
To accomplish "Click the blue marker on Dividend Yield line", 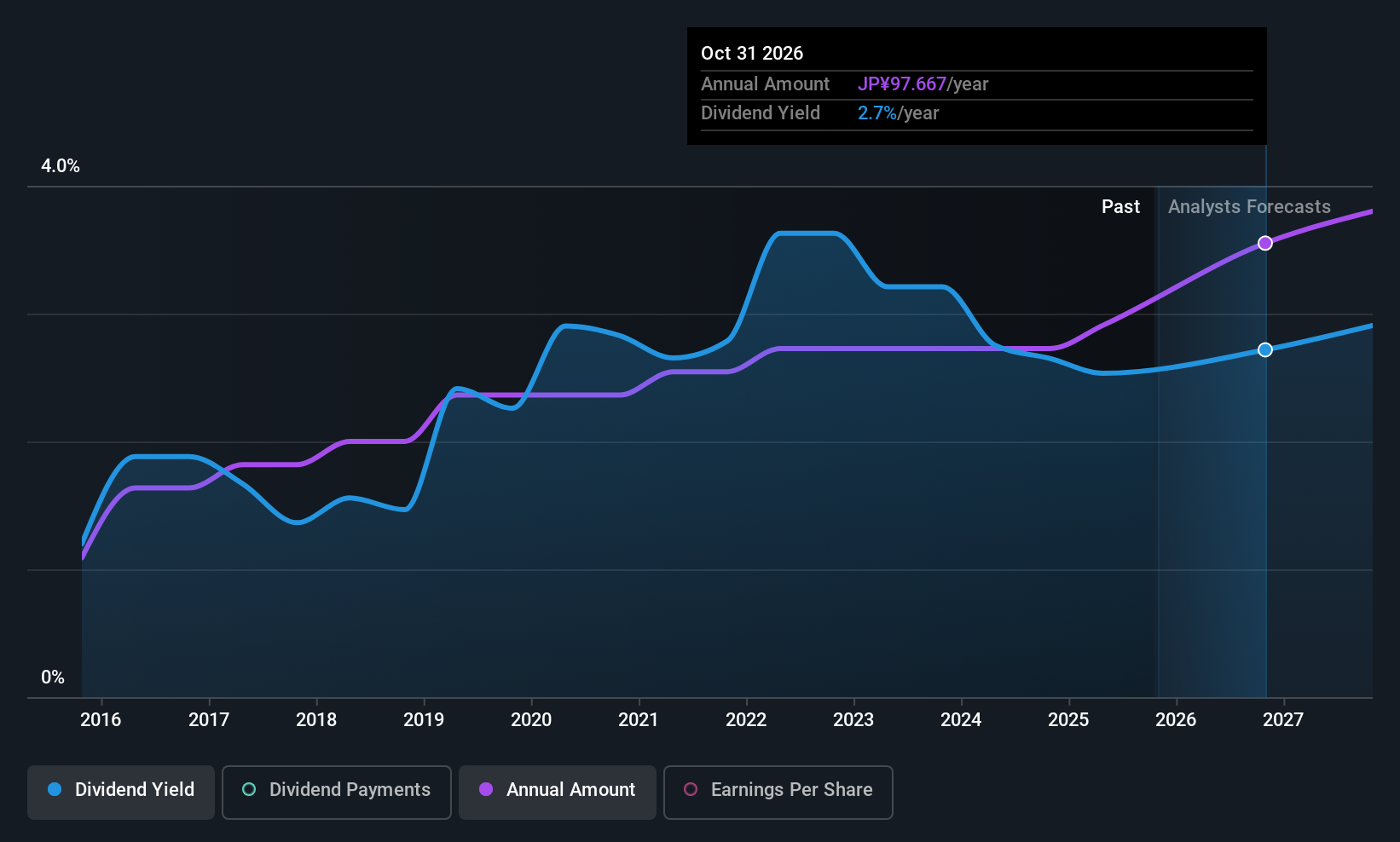I will pyautogui.click(x=1265, y=349).
